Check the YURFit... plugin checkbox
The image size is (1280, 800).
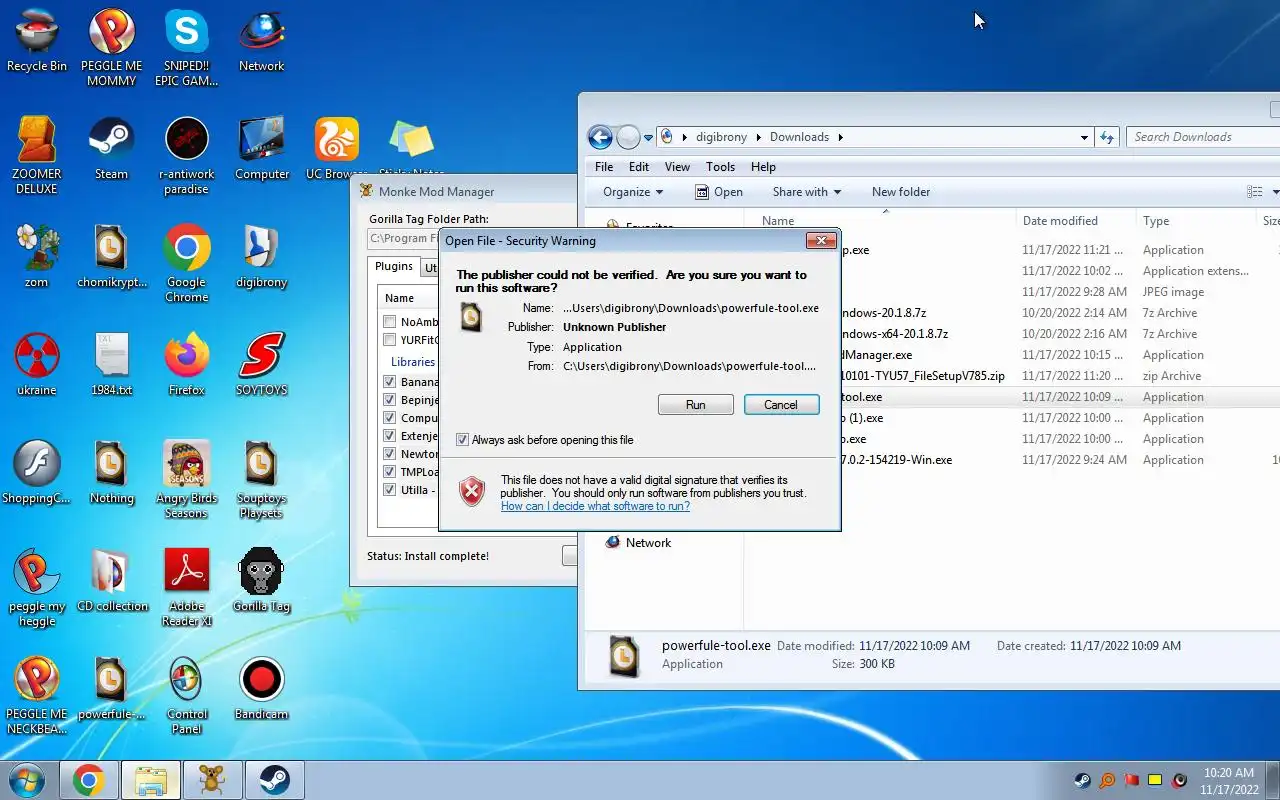pos(390,340)
